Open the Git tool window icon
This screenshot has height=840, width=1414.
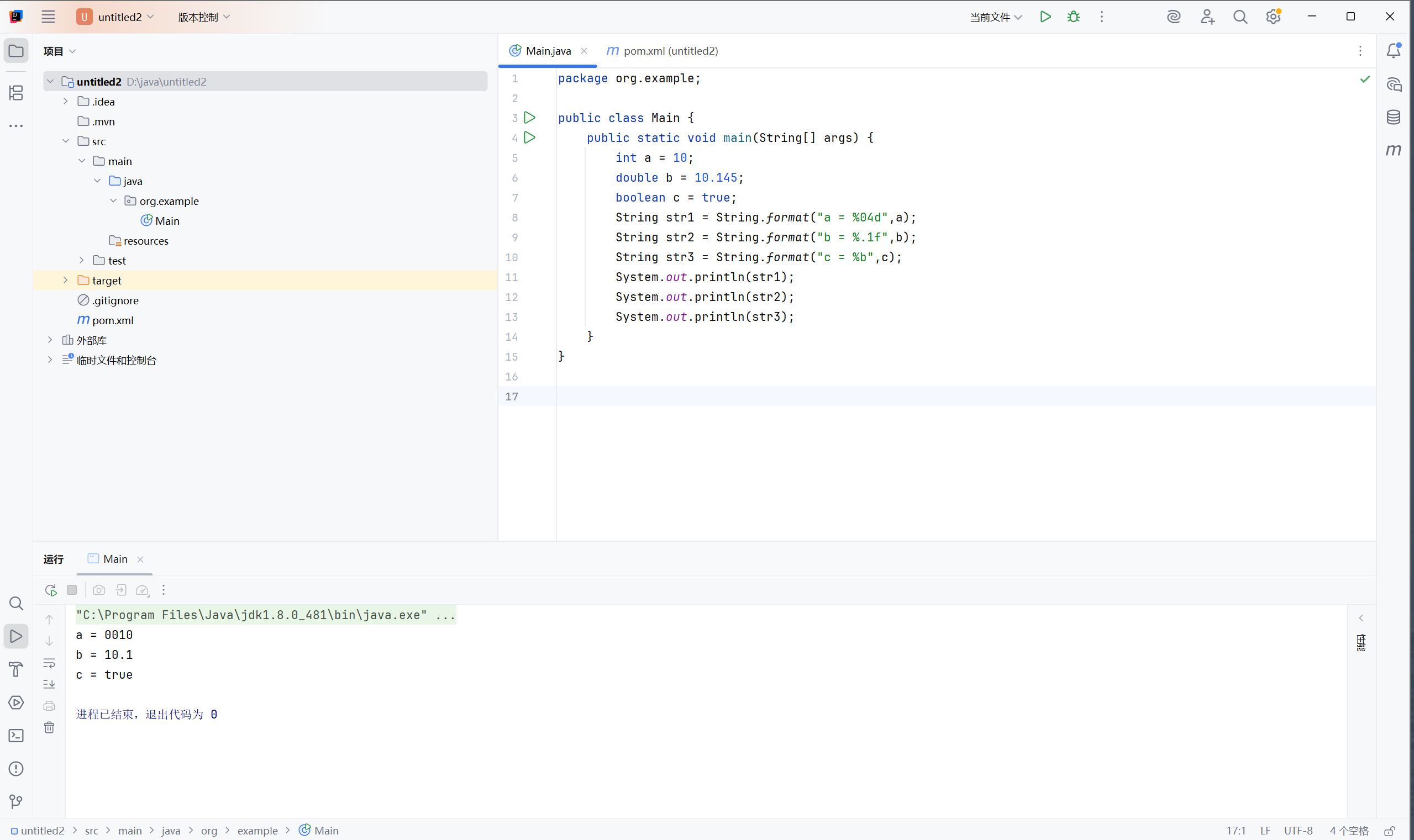coord(16,801)
